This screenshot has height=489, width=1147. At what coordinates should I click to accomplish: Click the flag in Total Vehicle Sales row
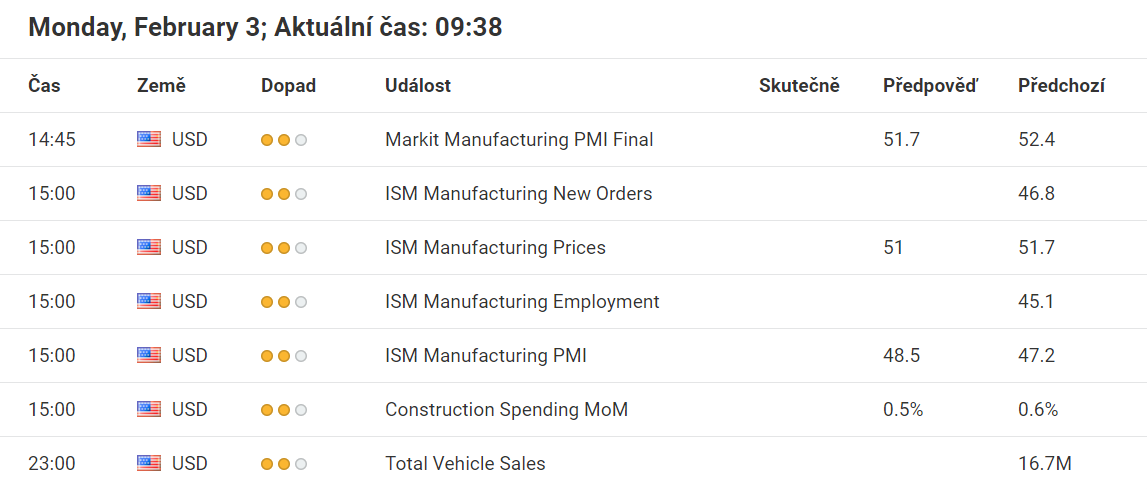tap(148, 463)
